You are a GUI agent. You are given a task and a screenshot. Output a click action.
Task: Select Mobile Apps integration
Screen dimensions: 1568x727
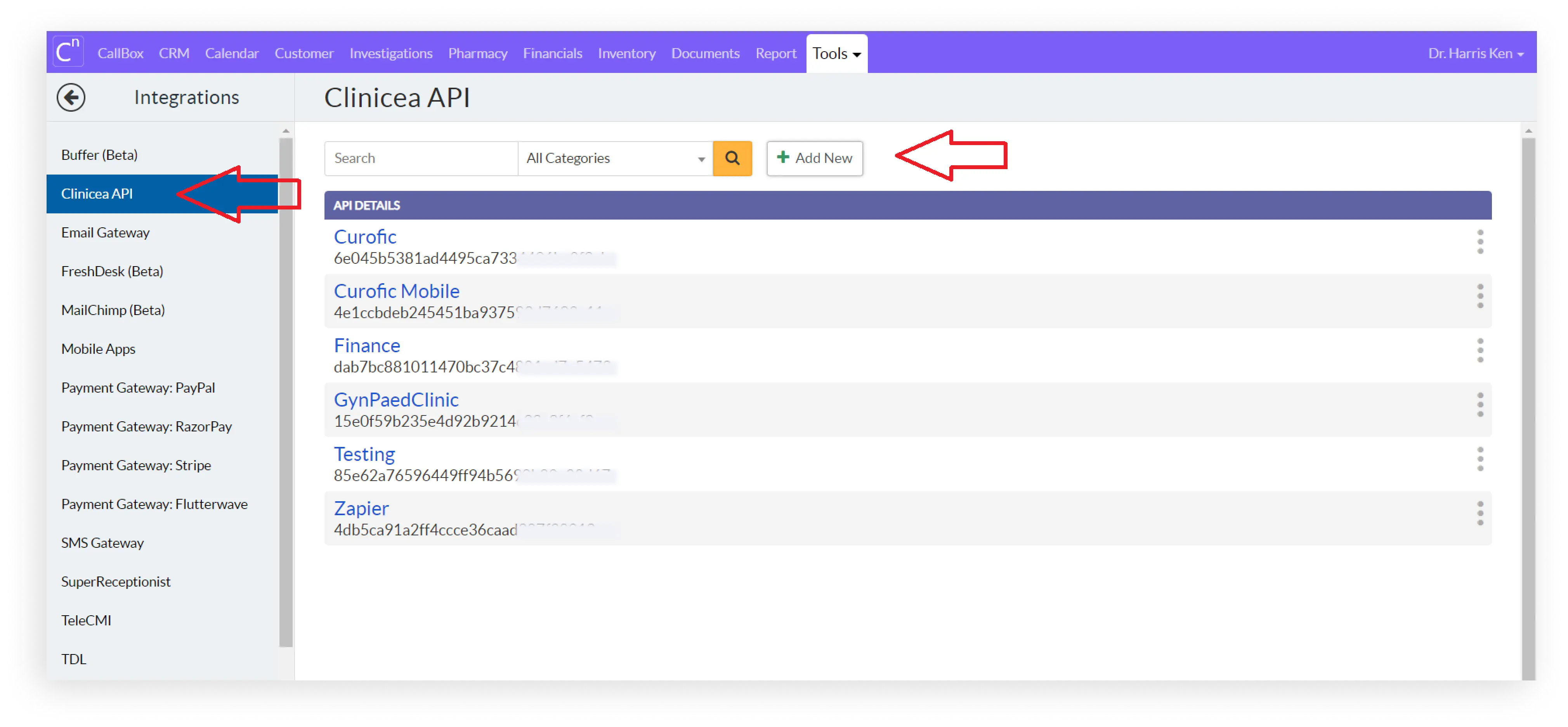point(162,349)
